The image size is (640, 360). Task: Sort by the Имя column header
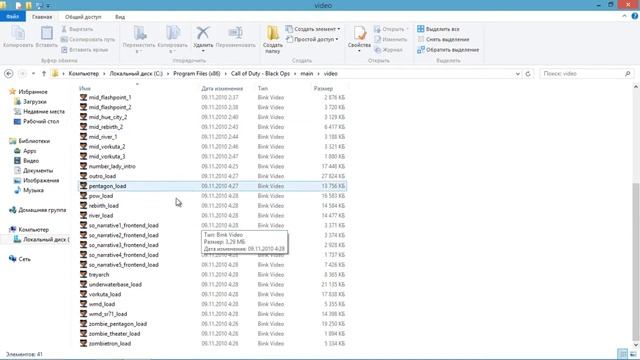coord(85,88)
